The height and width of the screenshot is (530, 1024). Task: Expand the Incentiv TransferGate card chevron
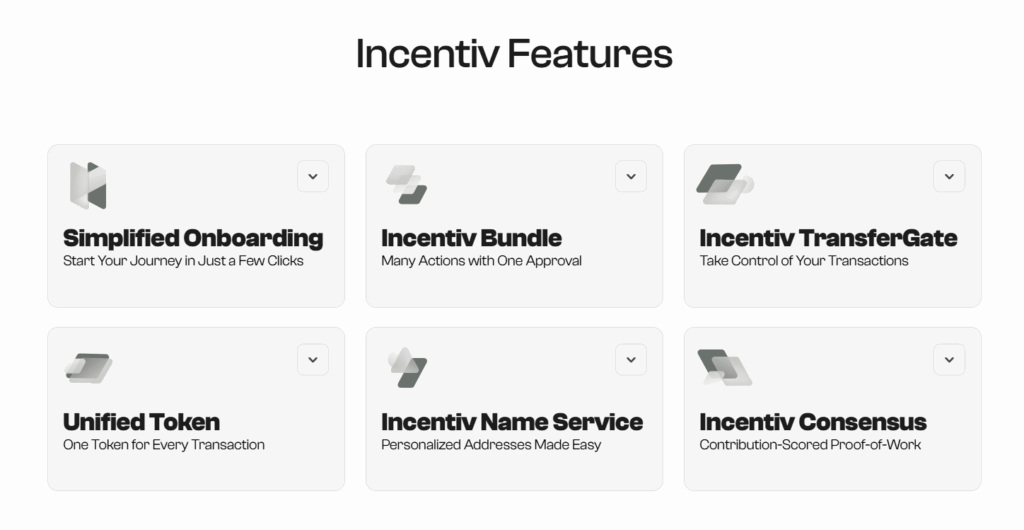pos(949,177)
